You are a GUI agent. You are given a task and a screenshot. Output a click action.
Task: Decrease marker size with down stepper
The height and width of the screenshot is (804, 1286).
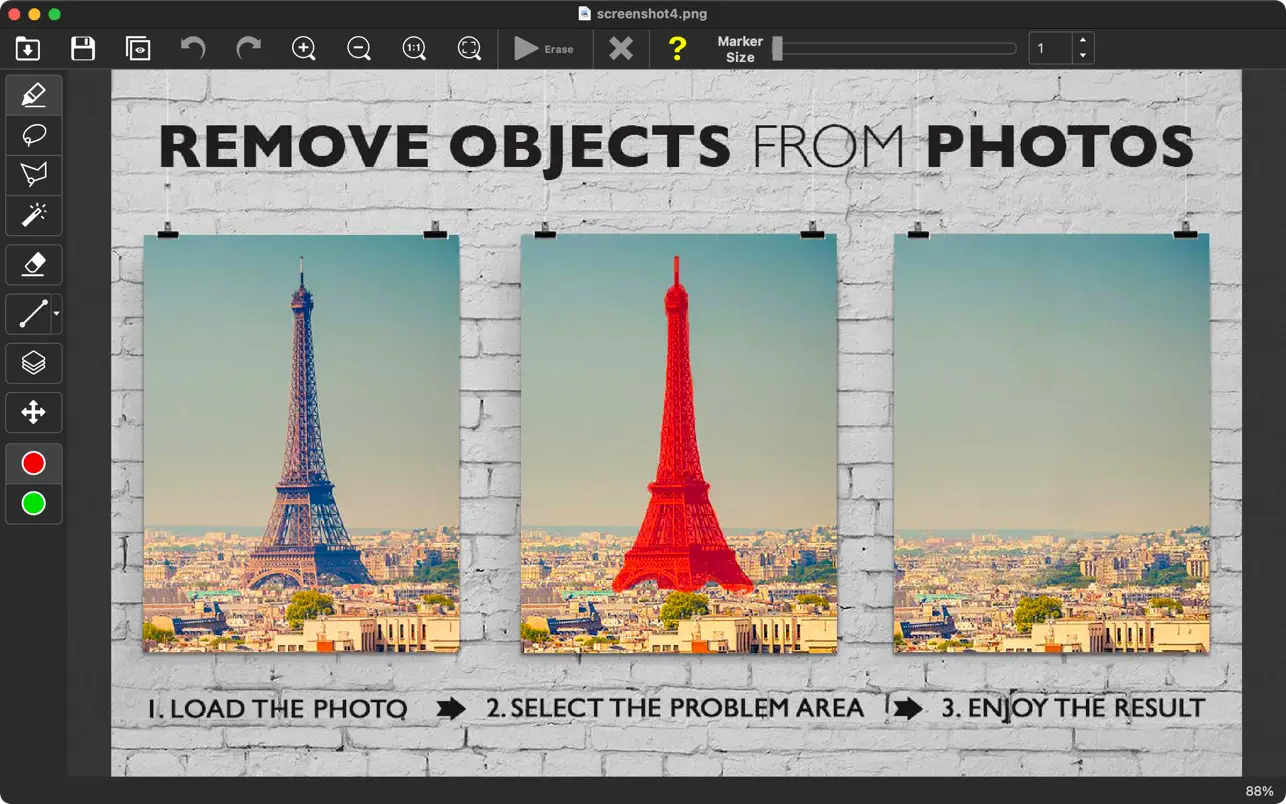click(x=1083, y=56)
